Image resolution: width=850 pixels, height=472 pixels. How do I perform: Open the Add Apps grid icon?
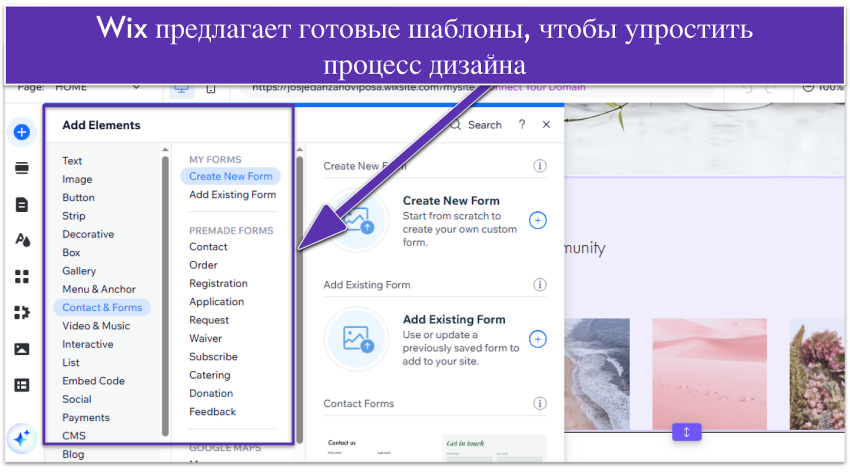tap(22, 276)
